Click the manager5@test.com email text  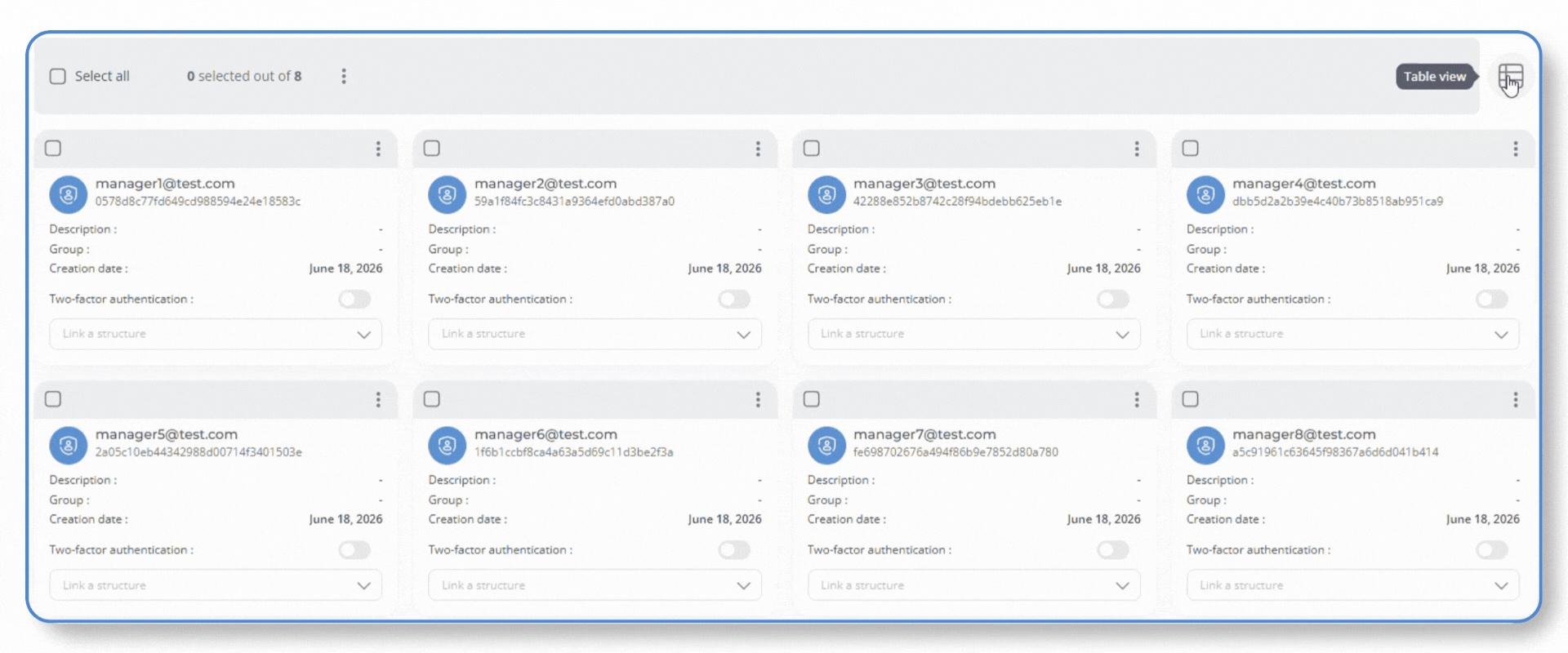(x=167, y=434)
